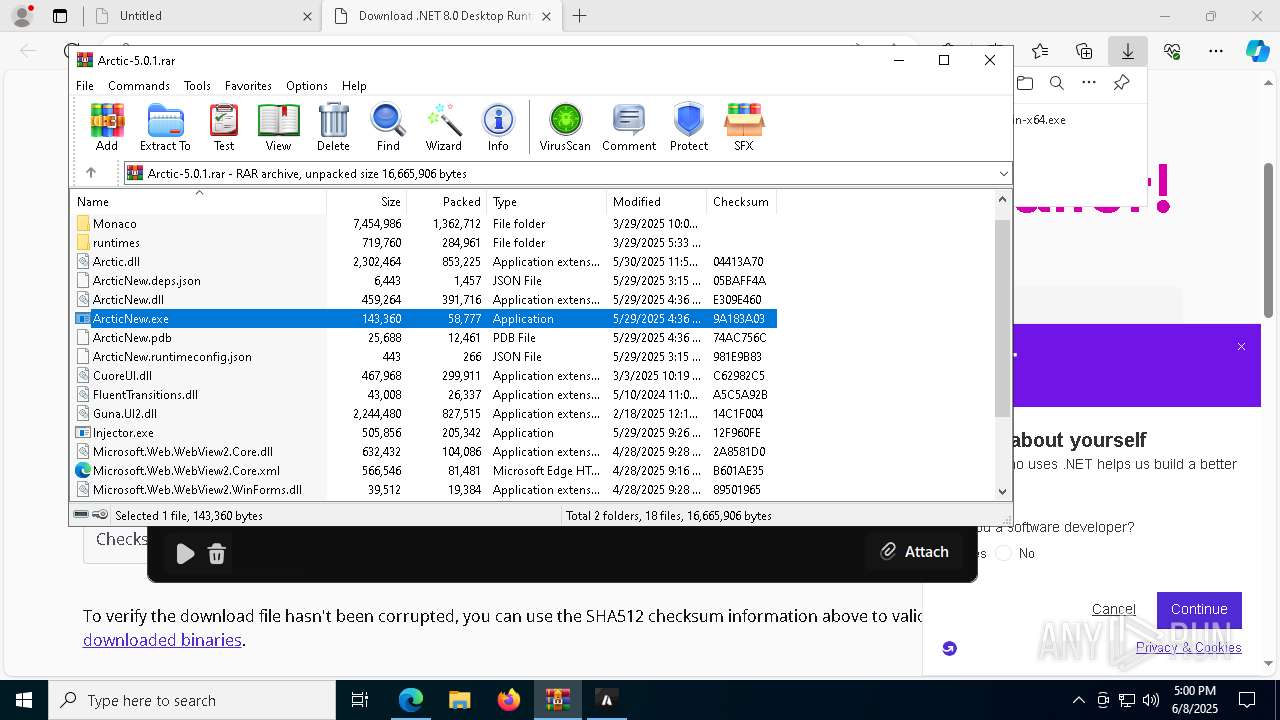Click the Extract To toolbar icon
The image size is (1280, 720).
point(165,127)
